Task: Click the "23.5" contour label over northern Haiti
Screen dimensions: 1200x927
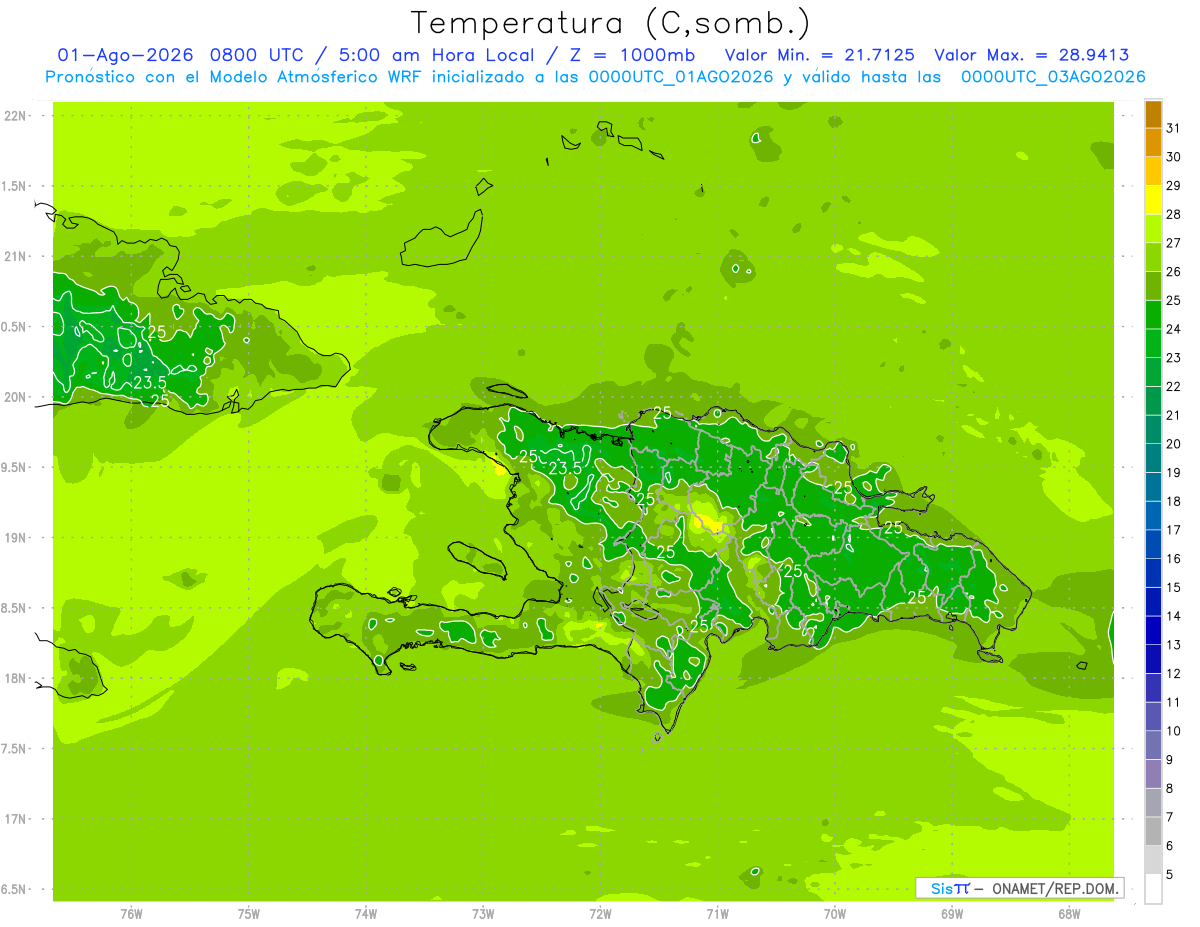Action: (x=564, y=468)
